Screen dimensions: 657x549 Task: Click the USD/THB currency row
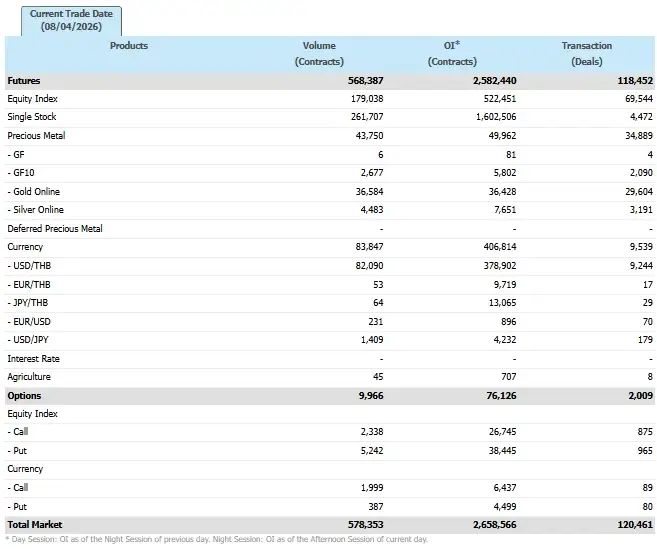[33, 265]
